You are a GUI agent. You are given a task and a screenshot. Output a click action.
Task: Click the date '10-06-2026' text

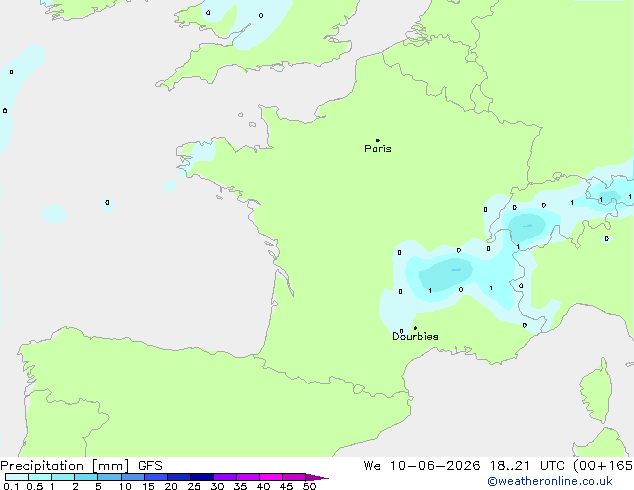[x=435, y=466]
